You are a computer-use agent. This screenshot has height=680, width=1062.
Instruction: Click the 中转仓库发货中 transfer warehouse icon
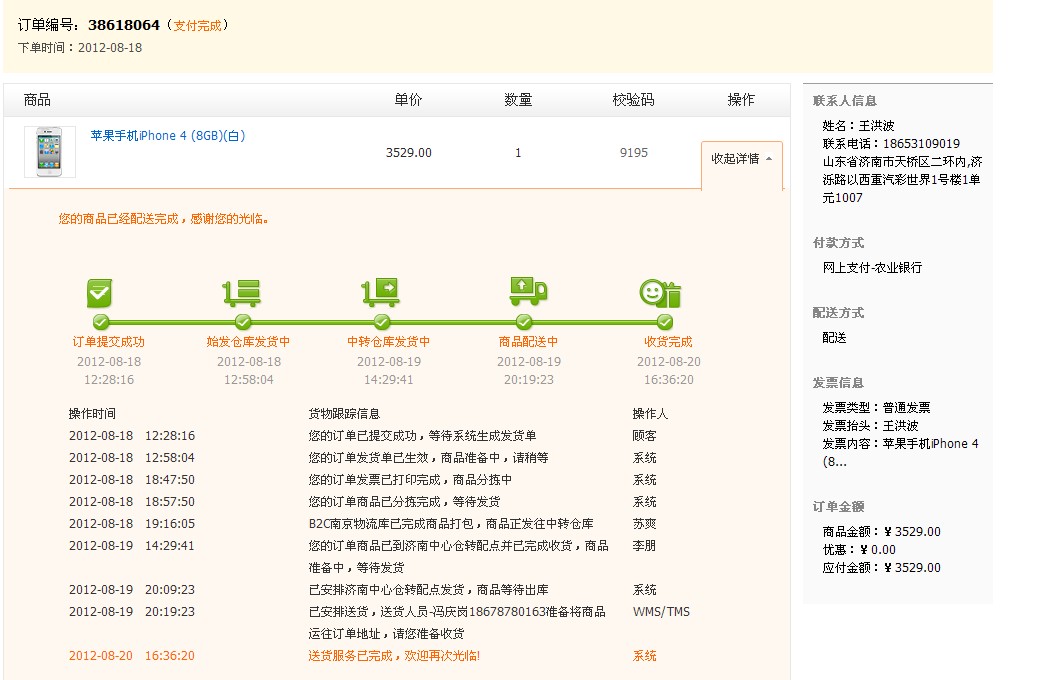coord(381,293)
